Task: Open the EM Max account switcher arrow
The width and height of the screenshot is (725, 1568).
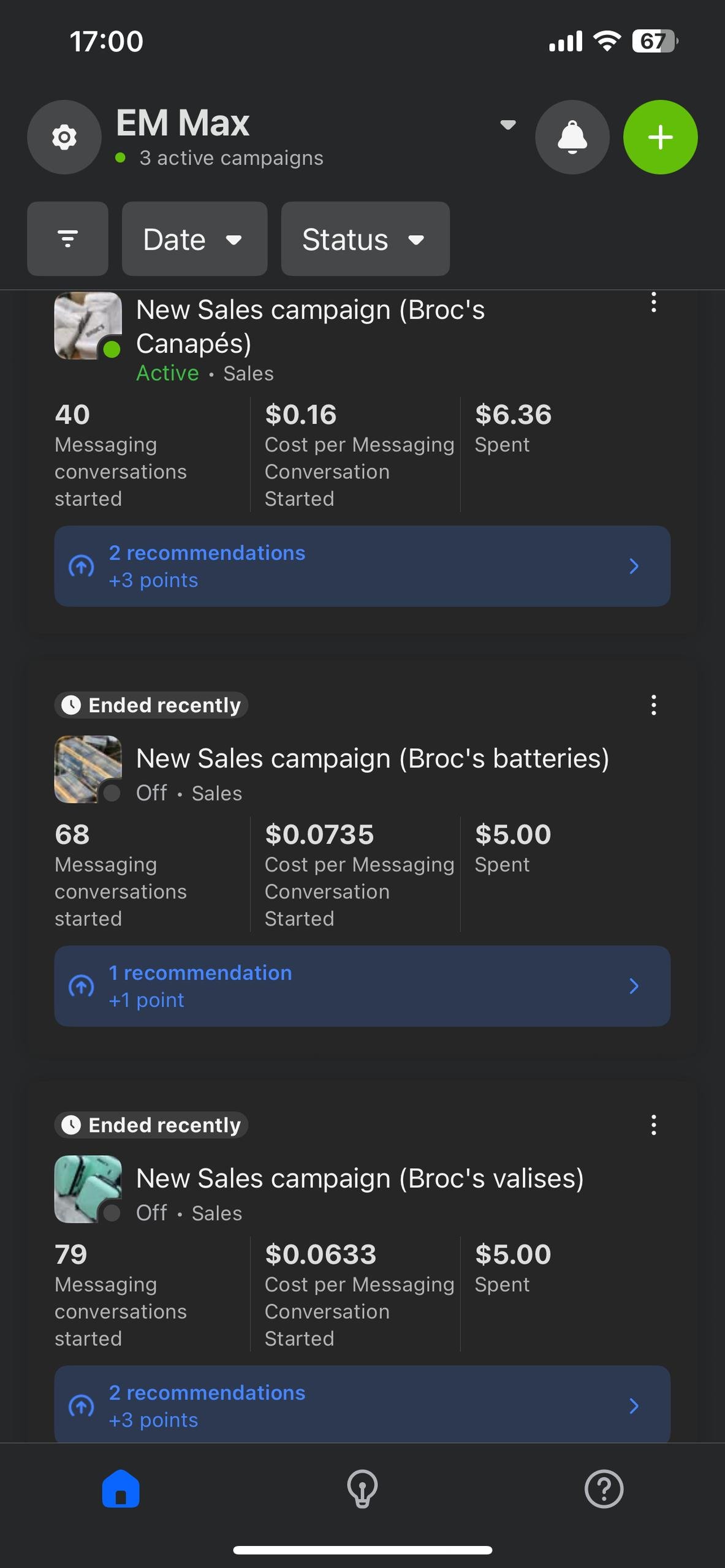Action: point(507,125)
